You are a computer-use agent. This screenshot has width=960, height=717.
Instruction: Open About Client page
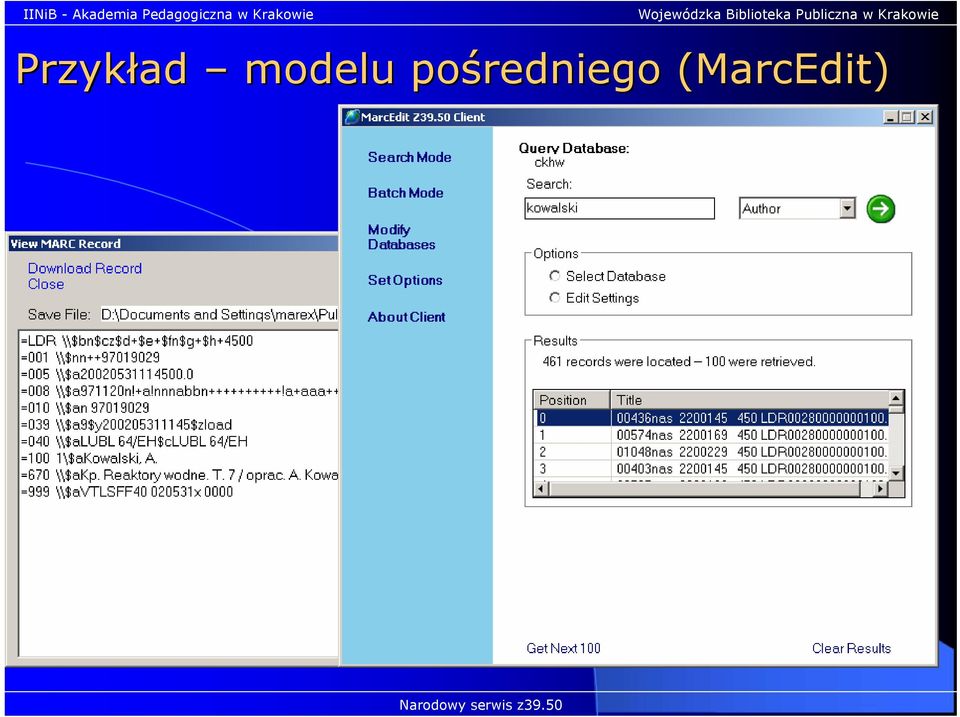(x=407, y=317)
